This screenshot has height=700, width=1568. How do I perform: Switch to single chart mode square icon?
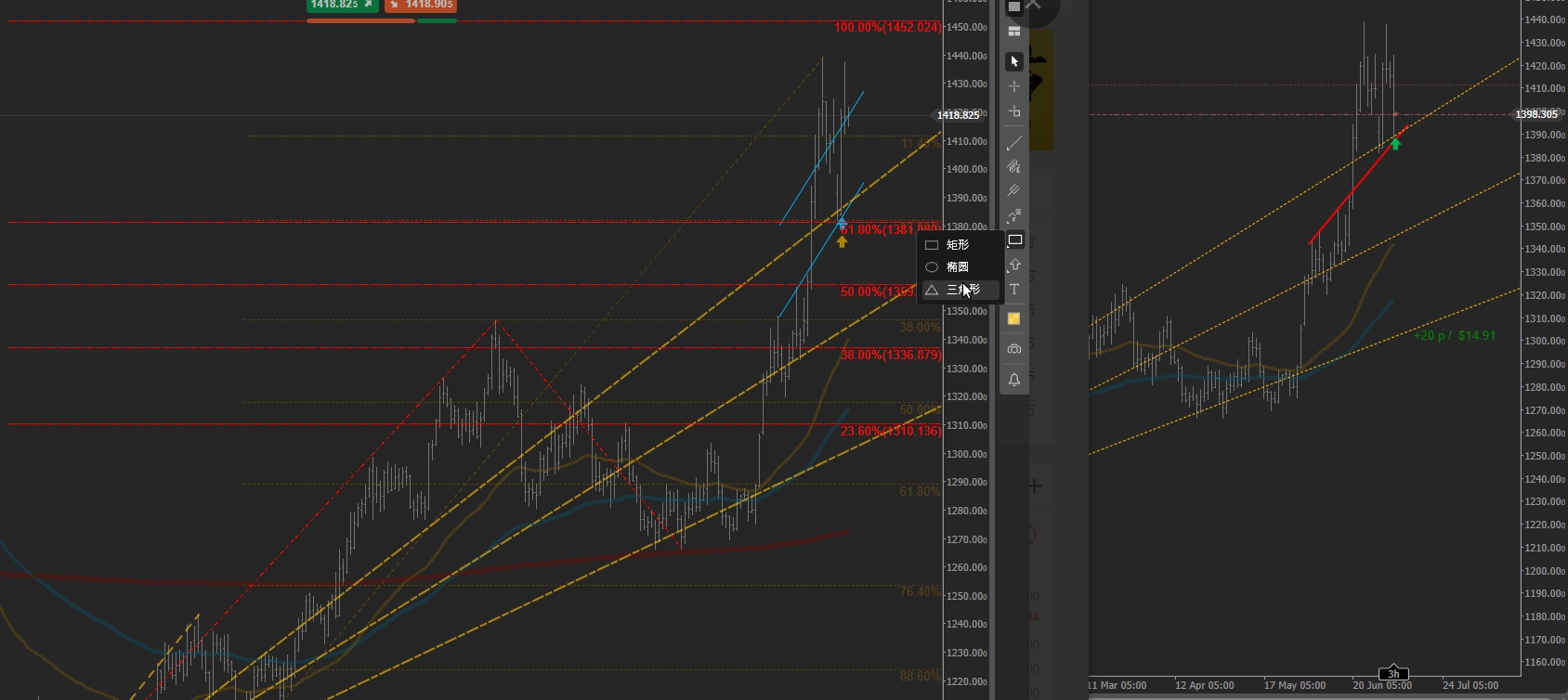[1014, 7]
